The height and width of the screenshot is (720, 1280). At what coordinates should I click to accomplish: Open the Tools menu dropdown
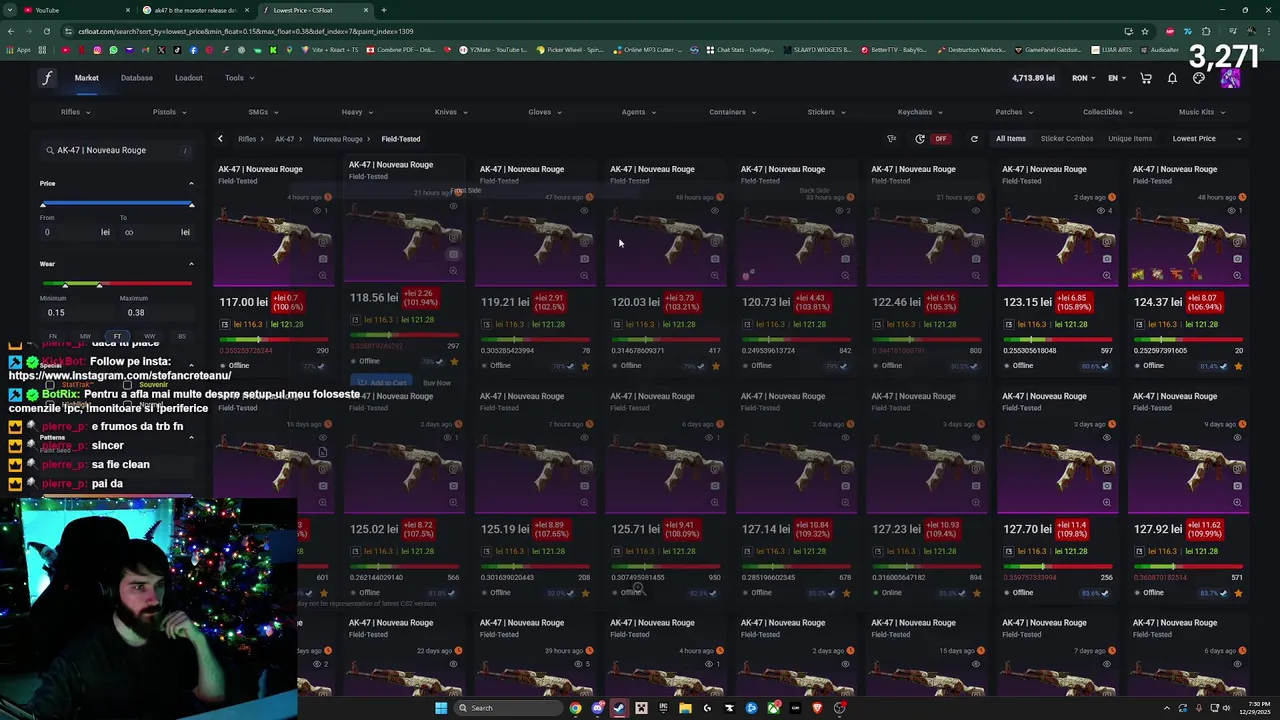239,78
